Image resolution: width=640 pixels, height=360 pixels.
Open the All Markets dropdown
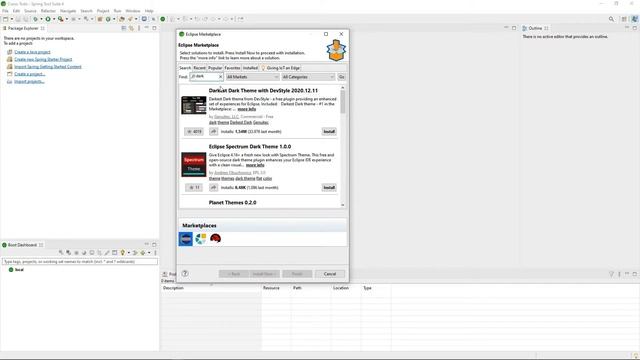253,77
